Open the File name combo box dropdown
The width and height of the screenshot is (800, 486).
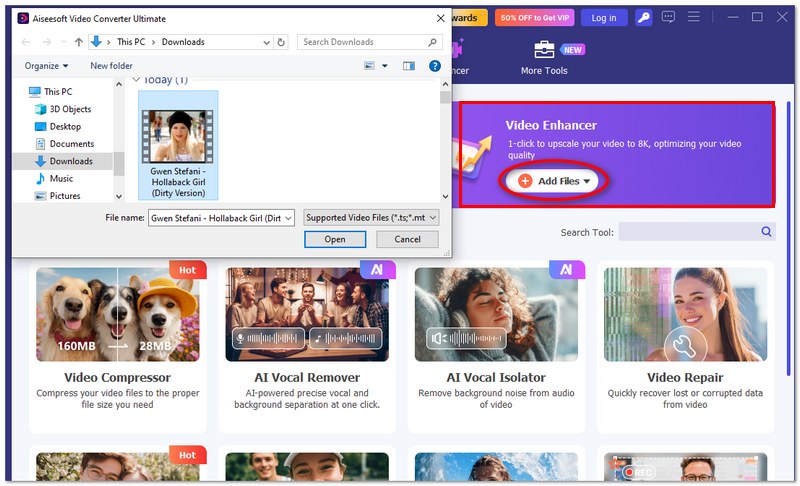click(288, 218)
